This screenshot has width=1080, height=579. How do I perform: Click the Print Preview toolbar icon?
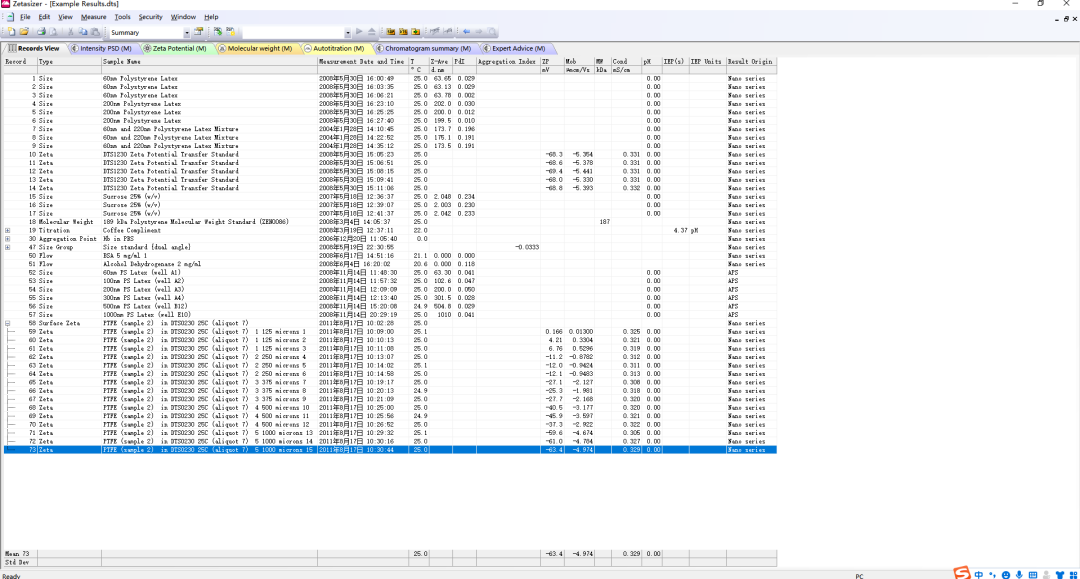[x=53, y=32]
